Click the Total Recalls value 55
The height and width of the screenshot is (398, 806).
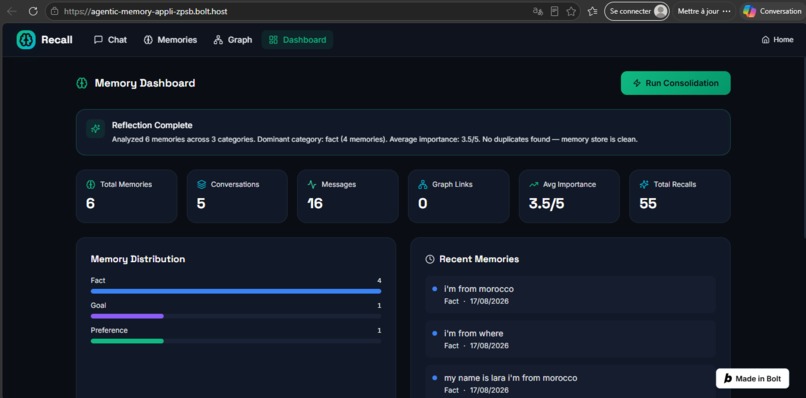point(648,204)
